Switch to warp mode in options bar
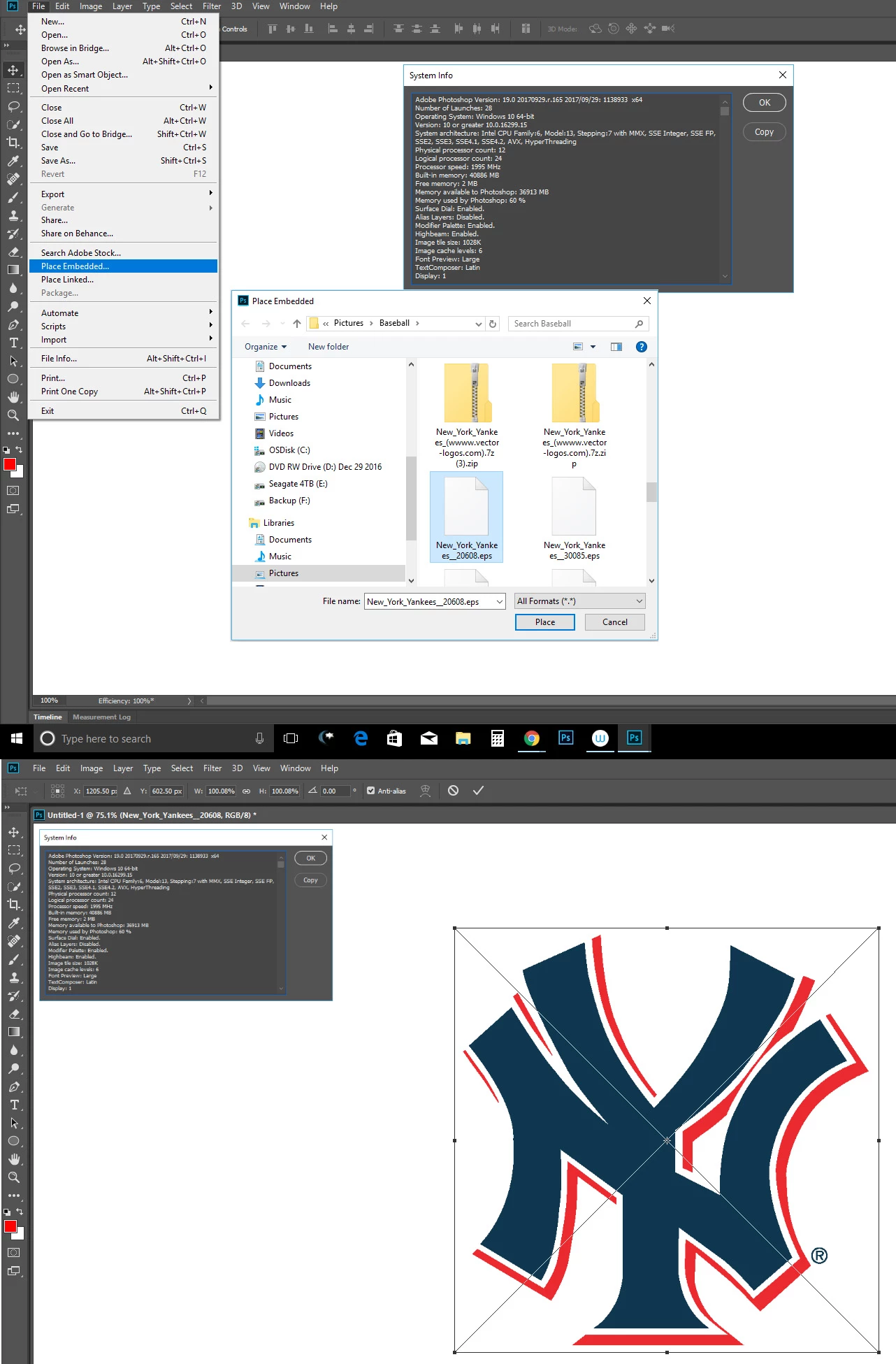Image resolution: width=896 pixels, height=1364 pixels. click(425, 791)
